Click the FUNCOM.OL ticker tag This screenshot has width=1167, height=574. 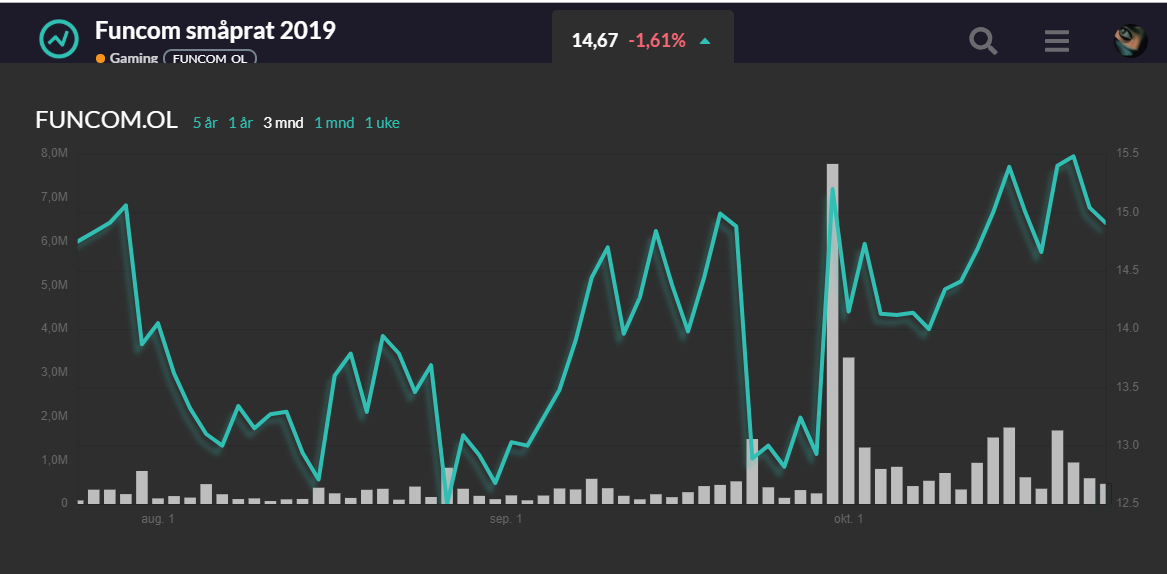point(210,57)
